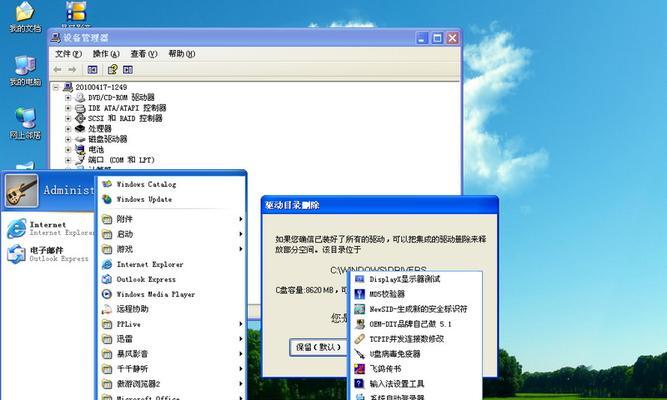
Task: Select the IDE ATA/ATAPI 控制器 category
Action: click(x=127, y=108)
